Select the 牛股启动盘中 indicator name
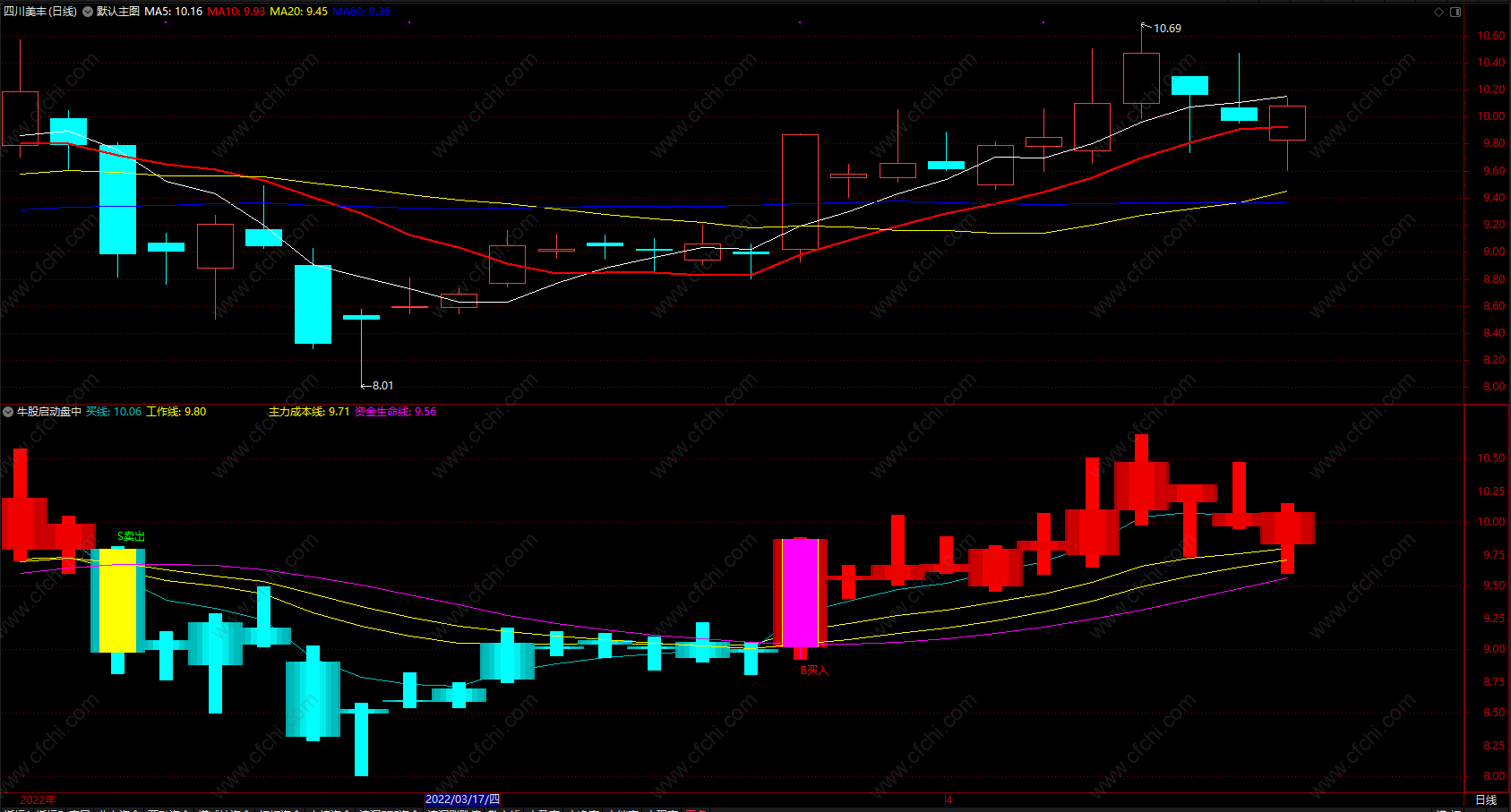 tap(49, 412)
